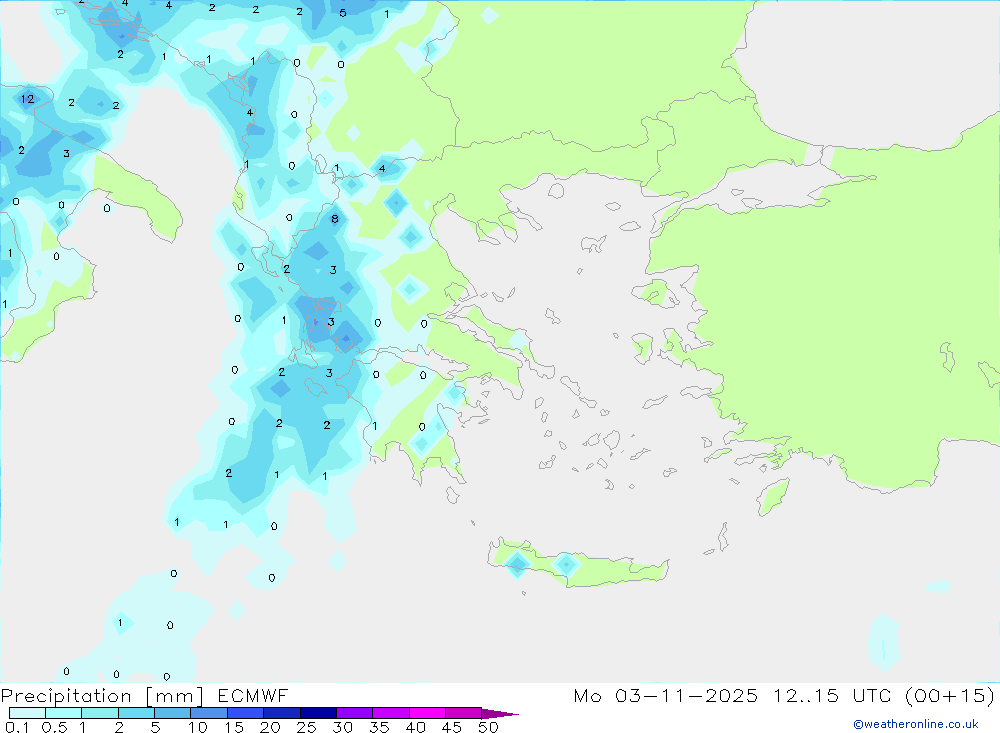The width and height of the screenshot is (1000, 733).
Task: Pick the legend swatch between 10 and 15
Action: (x=209, y=713)
